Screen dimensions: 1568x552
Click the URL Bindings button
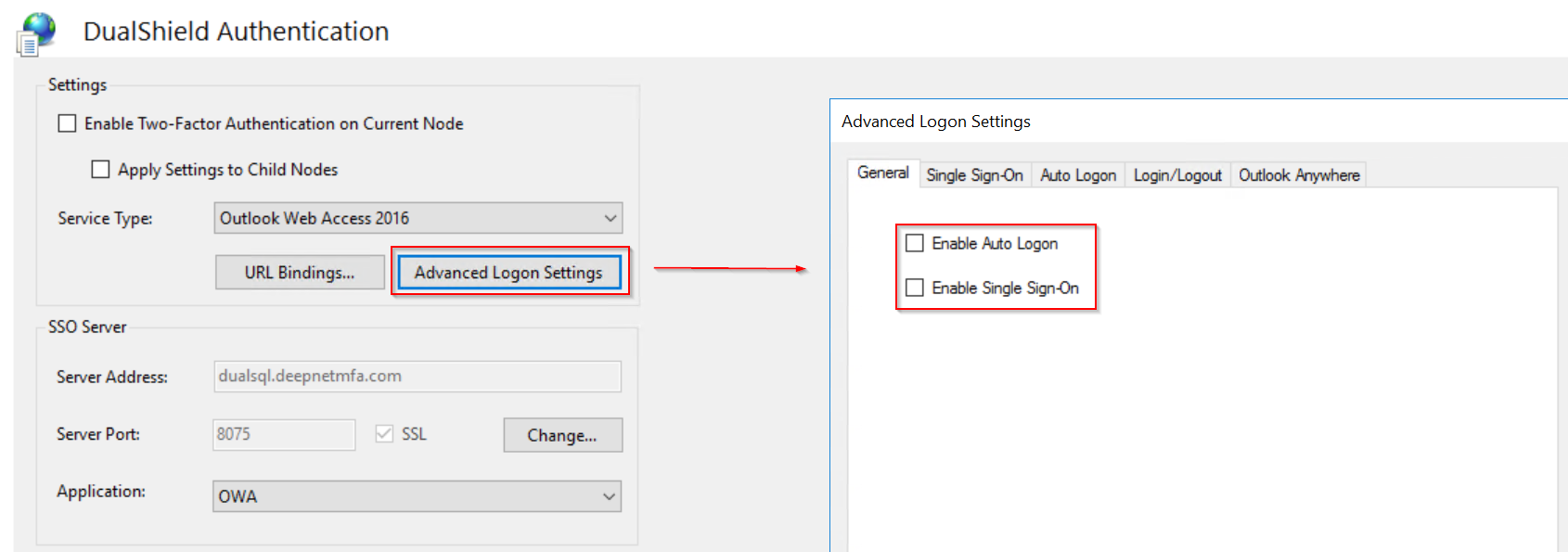[300, 273]
